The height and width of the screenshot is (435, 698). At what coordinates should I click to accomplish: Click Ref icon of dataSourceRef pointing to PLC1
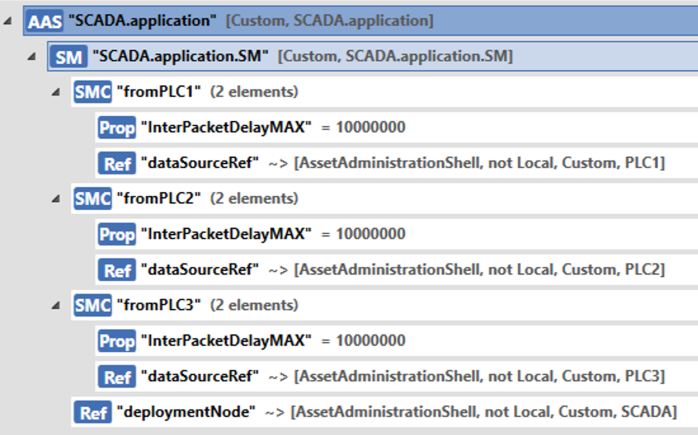117,163
